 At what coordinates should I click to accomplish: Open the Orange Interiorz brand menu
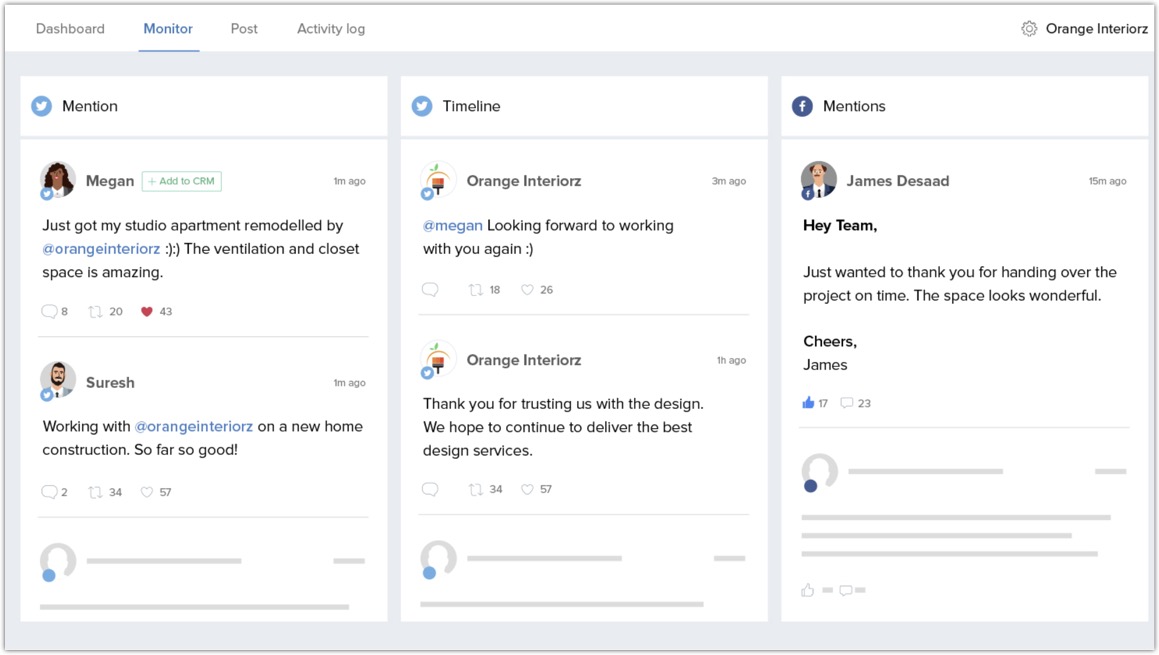(x=1096, y=29)
